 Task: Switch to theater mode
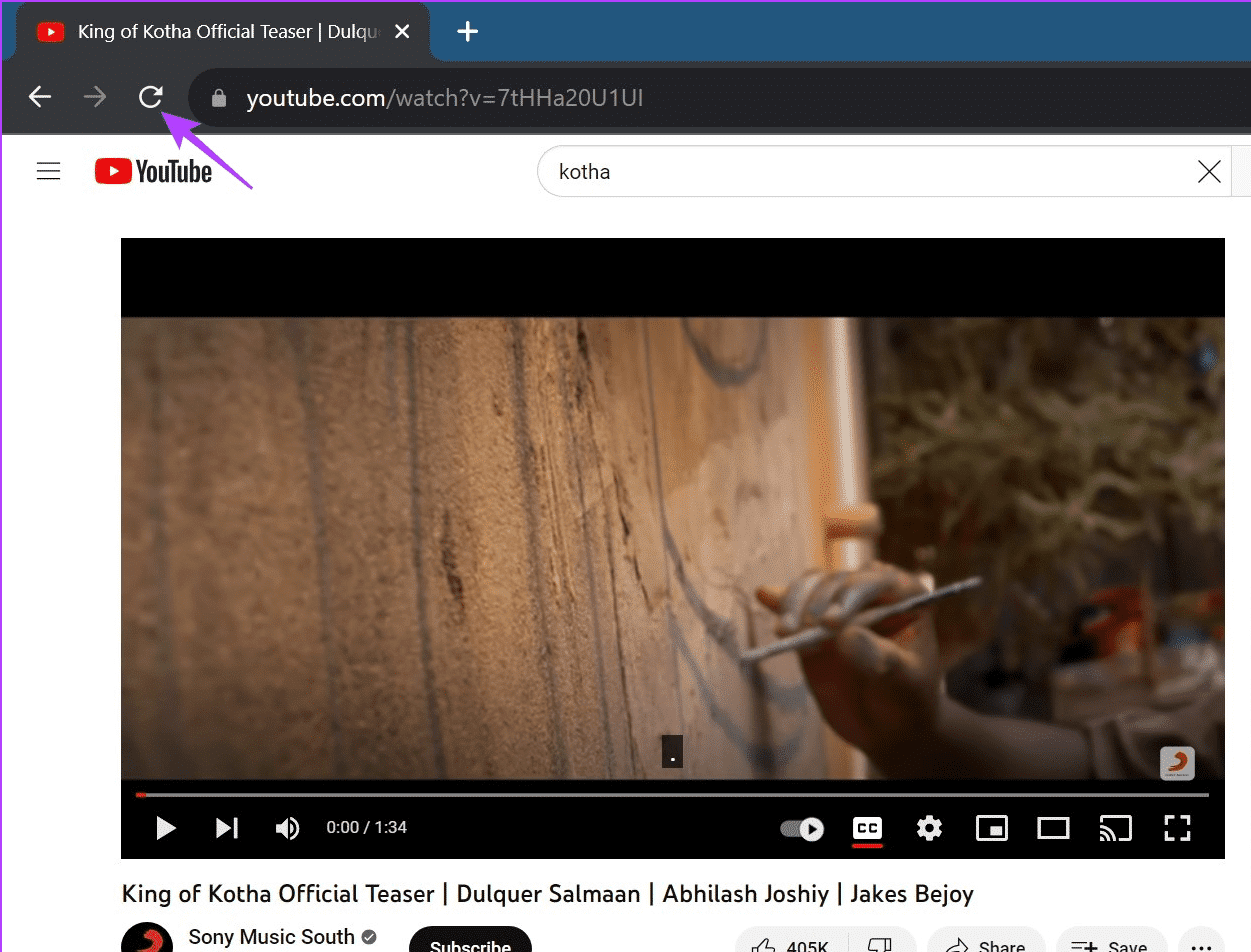1053,828
